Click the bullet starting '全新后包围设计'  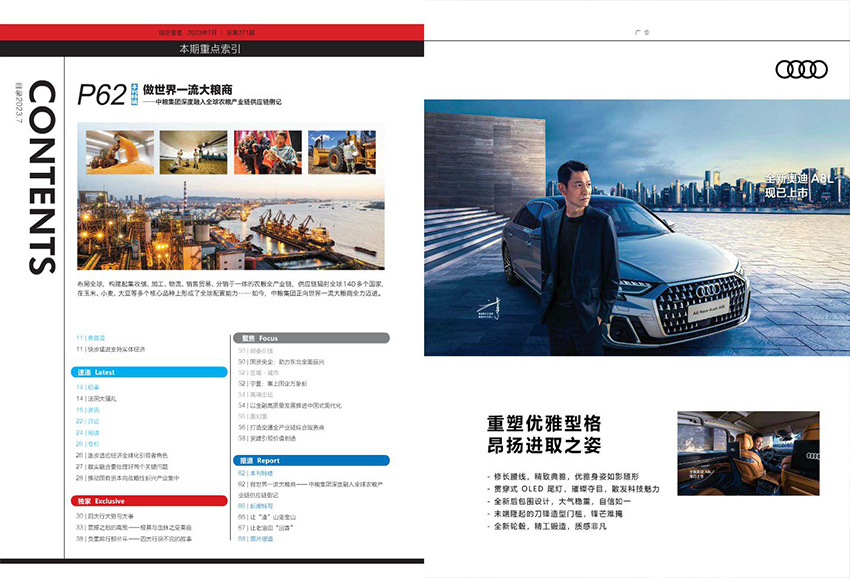(558, 502)
